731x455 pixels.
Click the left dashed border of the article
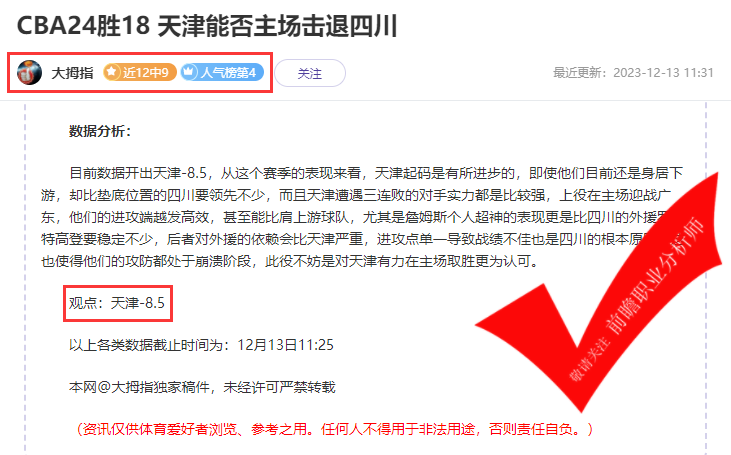click(25, 277)
